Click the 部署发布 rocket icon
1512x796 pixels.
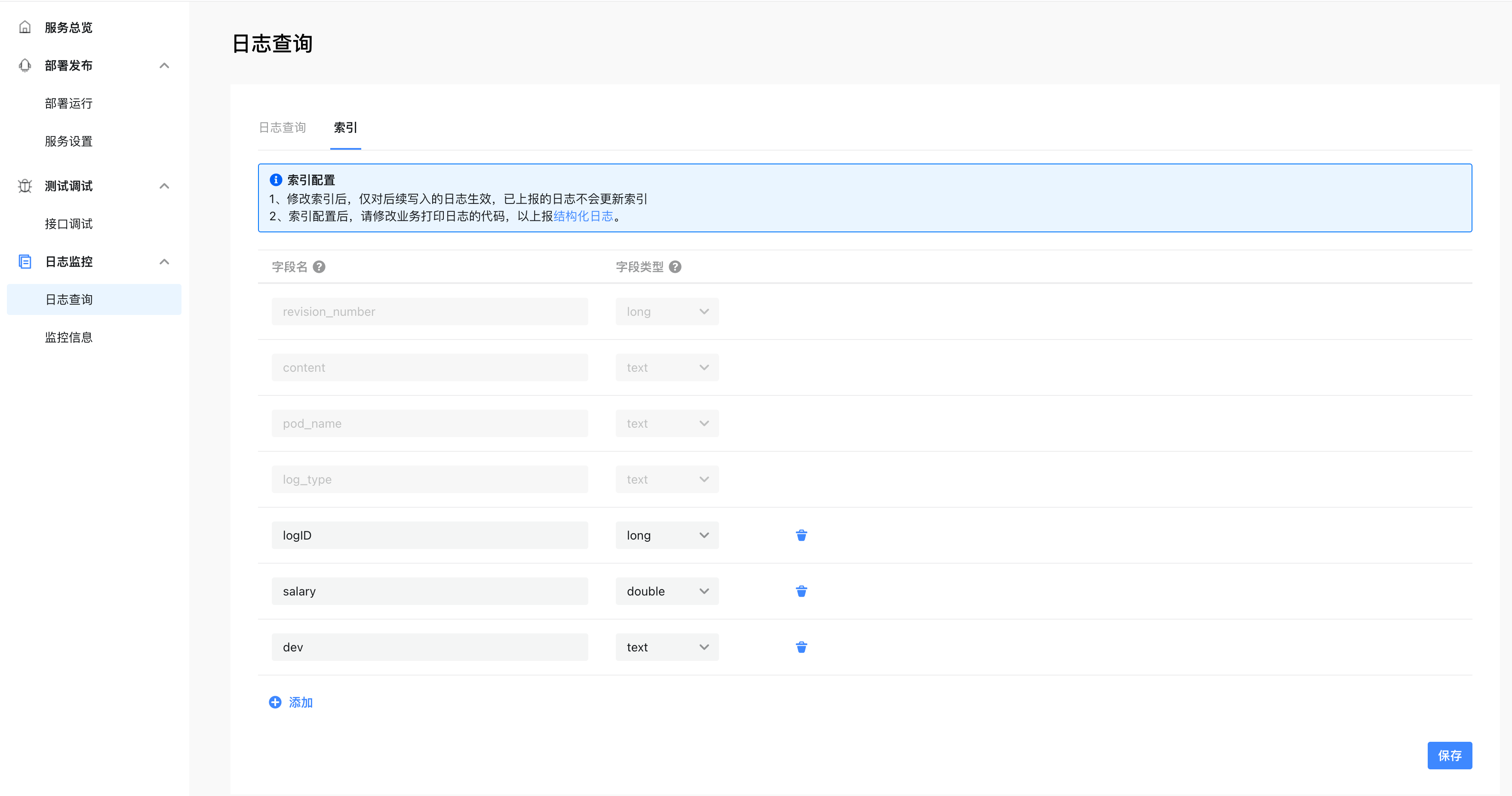pos(25,65)
